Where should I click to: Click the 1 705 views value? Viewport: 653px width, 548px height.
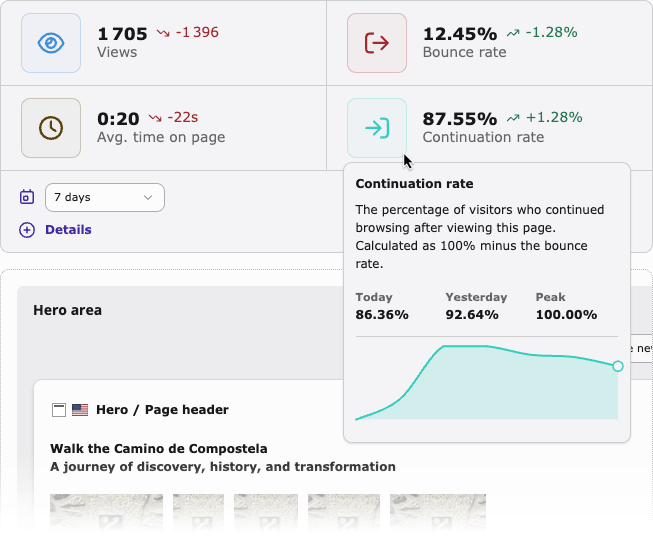122,34
